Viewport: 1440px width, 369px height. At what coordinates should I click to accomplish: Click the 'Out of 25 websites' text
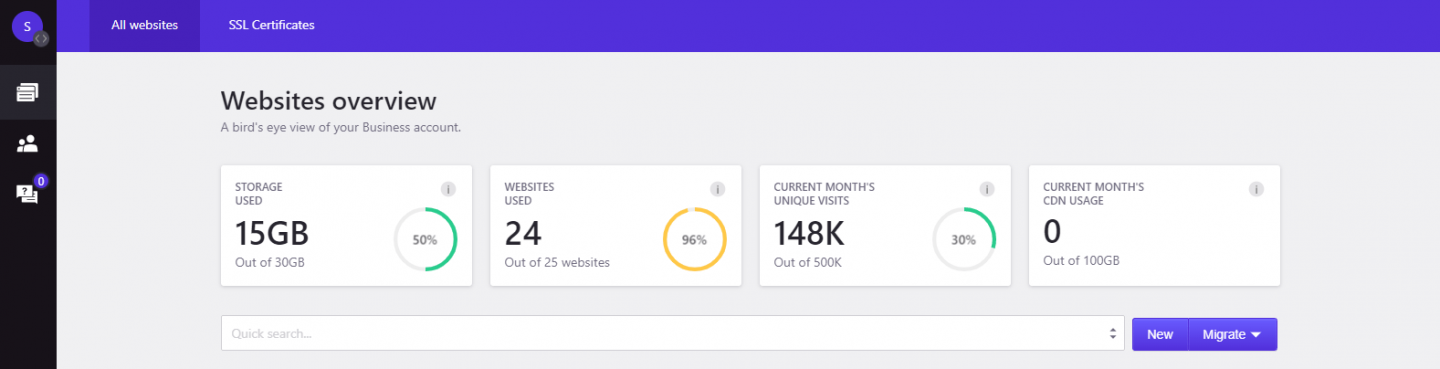click(x=557, y=262)
